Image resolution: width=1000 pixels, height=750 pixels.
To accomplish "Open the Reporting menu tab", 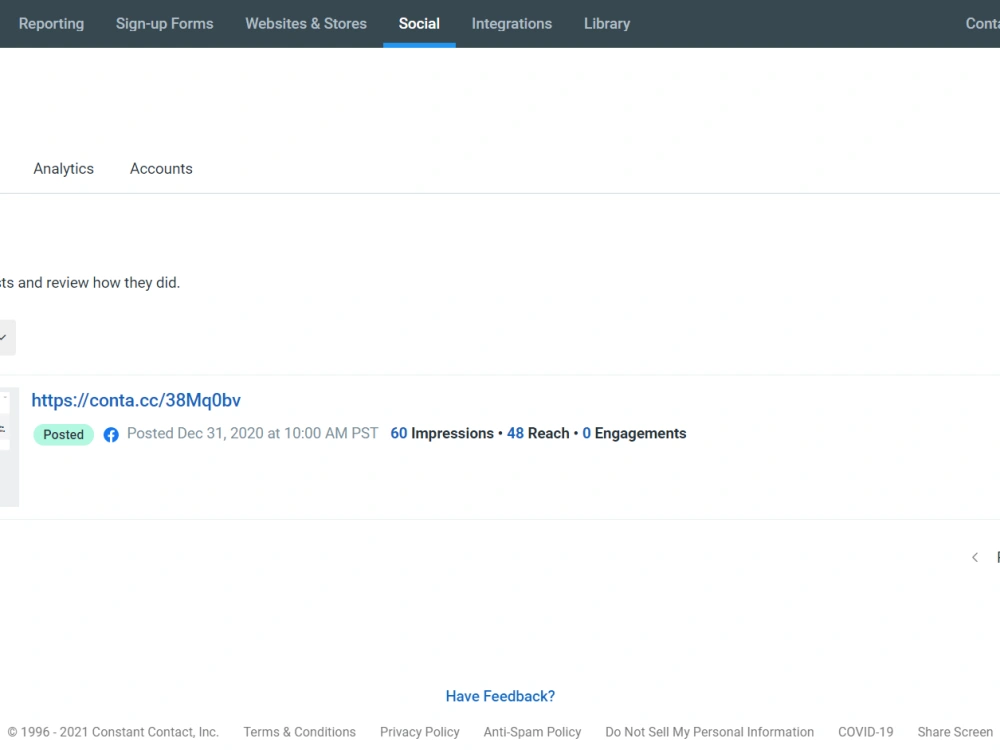I will coord(51,24).
